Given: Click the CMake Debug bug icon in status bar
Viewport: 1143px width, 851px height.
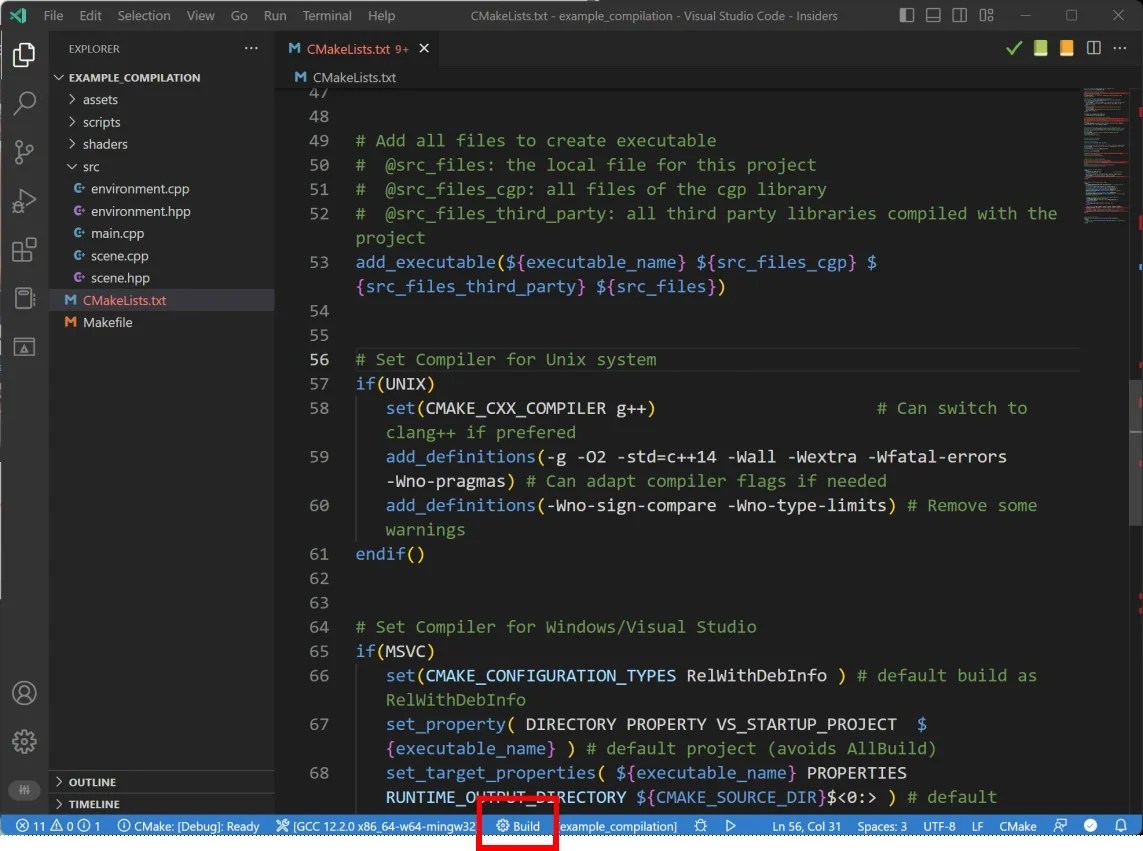Looking at the screenshot, I should point(701,825).
